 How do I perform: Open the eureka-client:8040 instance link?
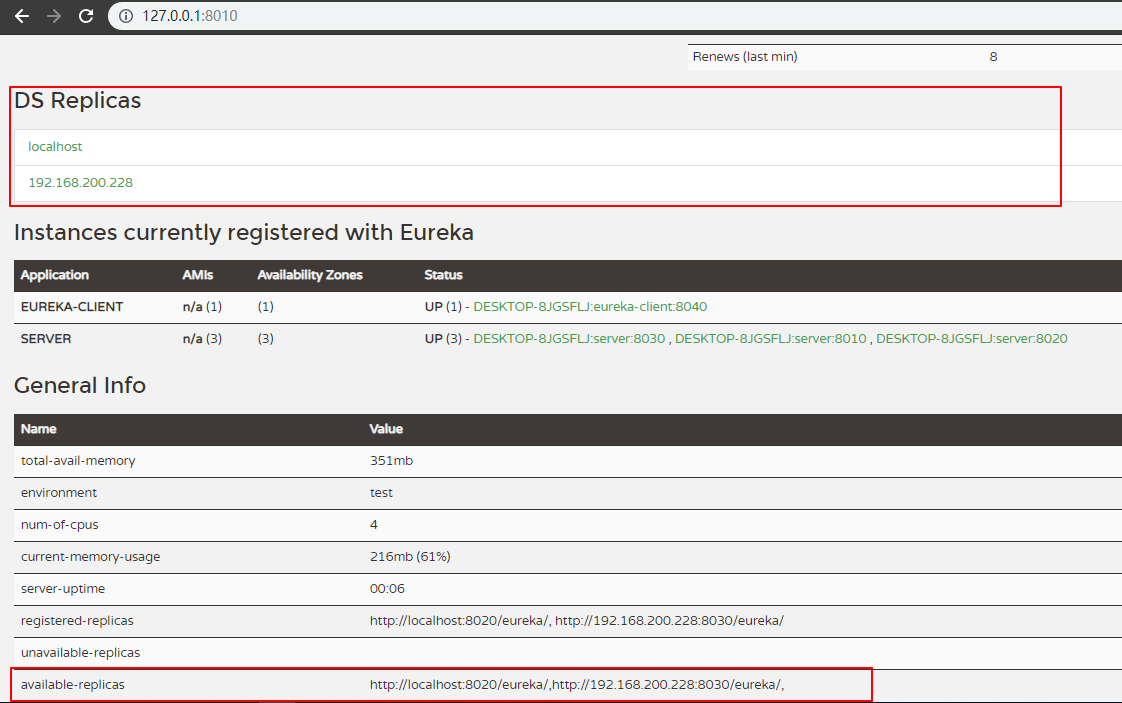[590, 307]
